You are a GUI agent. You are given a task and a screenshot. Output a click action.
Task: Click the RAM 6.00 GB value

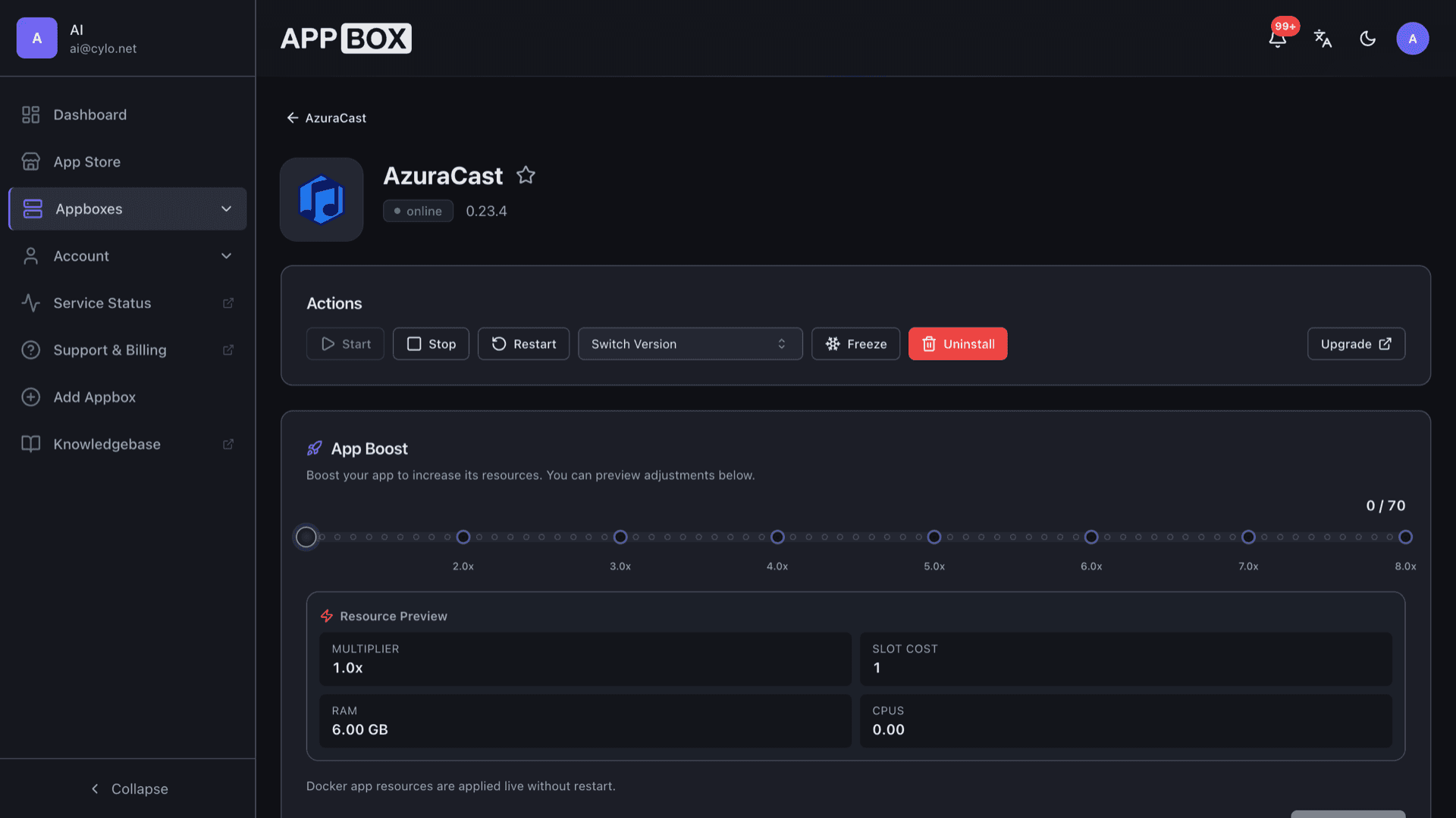360,729
